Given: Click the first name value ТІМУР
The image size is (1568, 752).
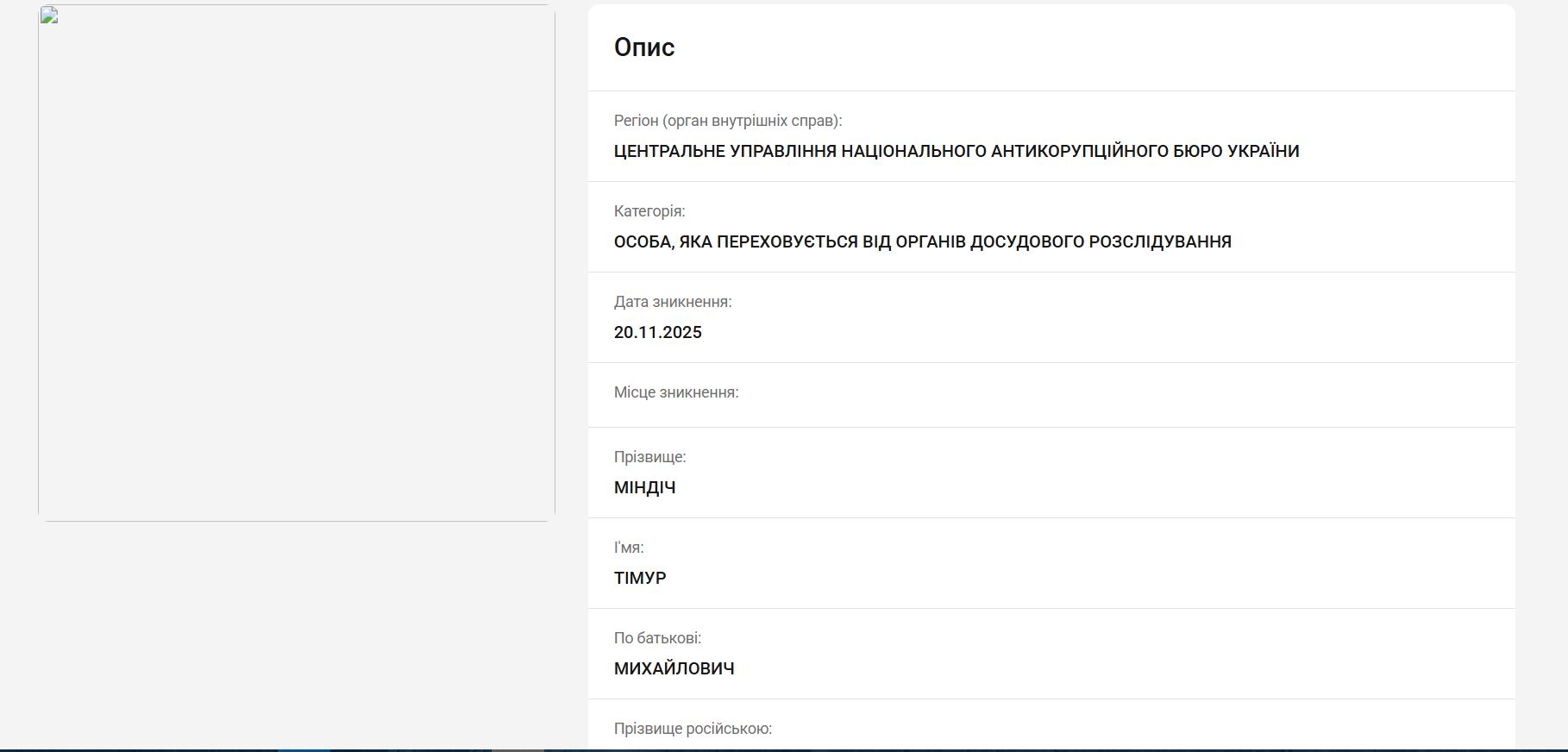Looking at the screenshot, I should [640, 578].
